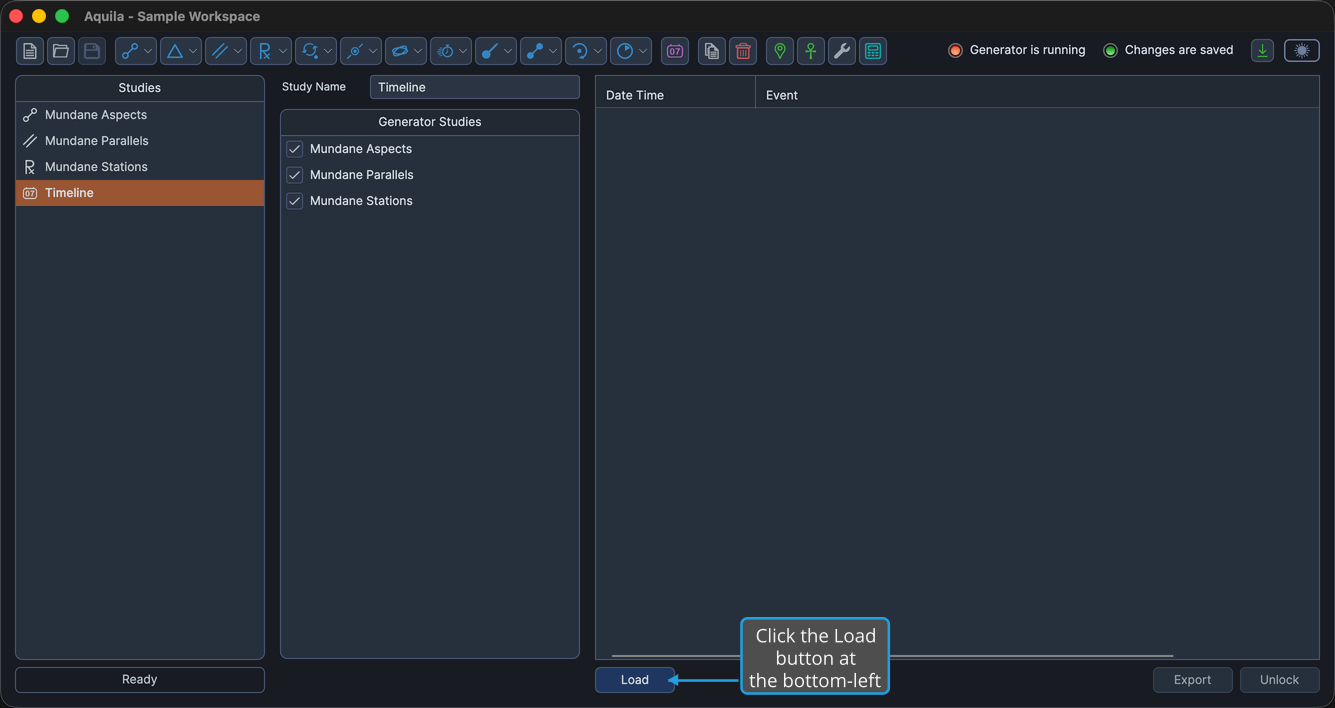Click the Ready status bar
The image size is (1335, 708).
coord(140,680)
